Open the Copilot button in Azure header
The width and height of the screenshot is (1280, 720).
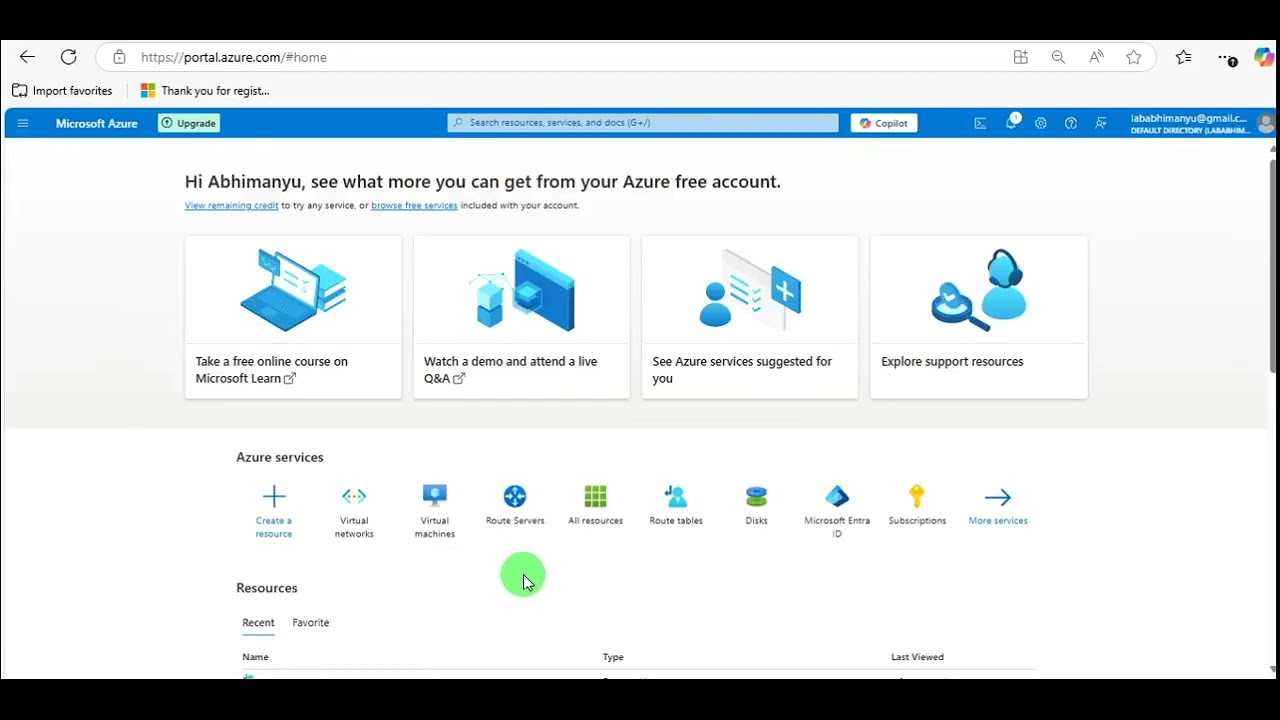click(x=884, y=123)
